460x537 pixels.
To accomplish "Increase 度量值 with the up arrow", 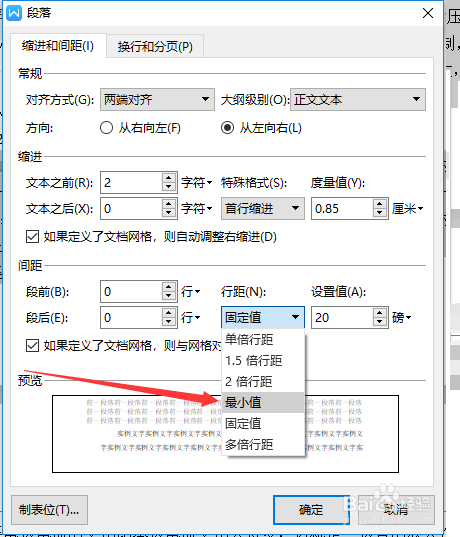I will [380, 204].
